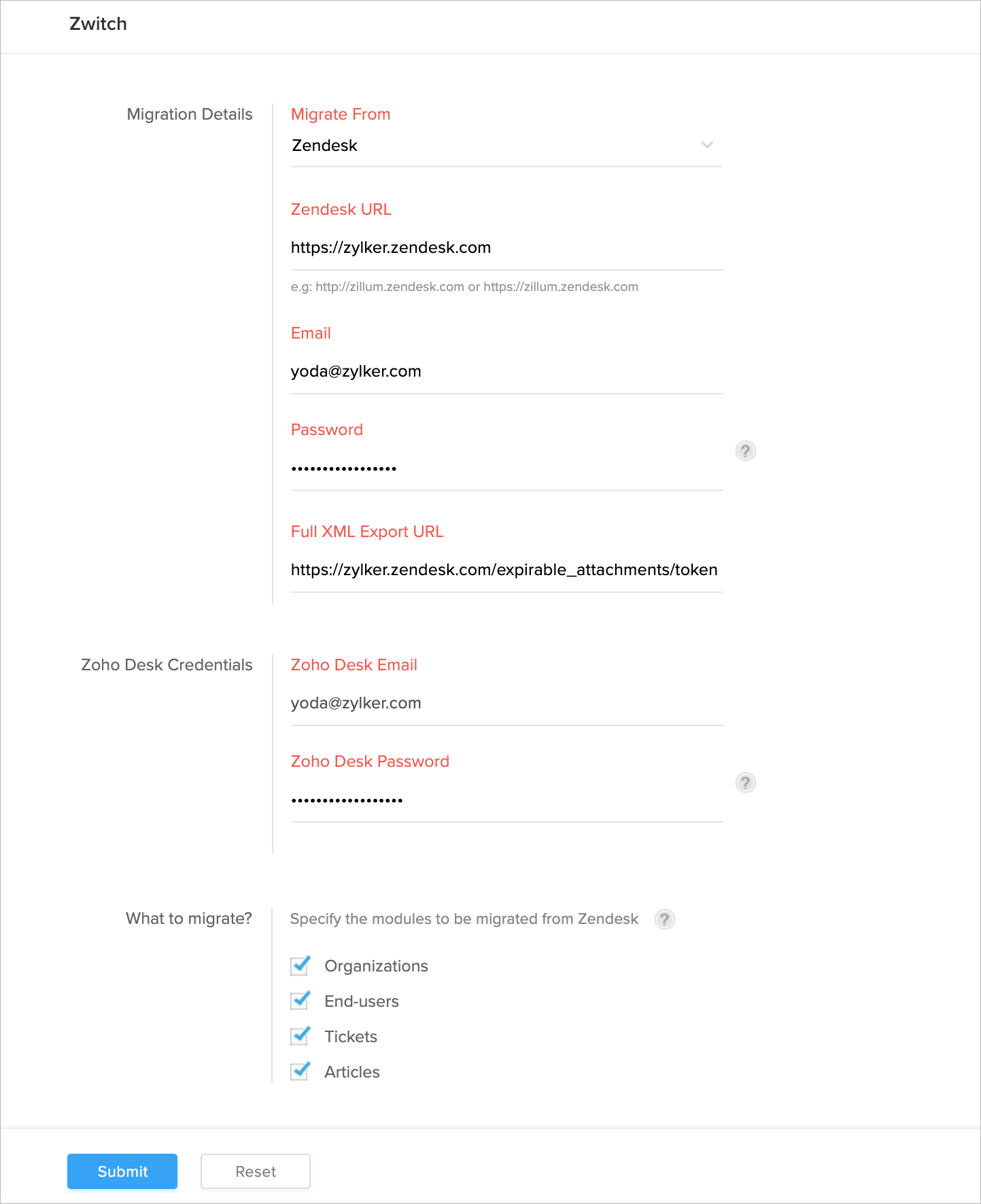Click the help icon beside Password field

pos(745,451)
